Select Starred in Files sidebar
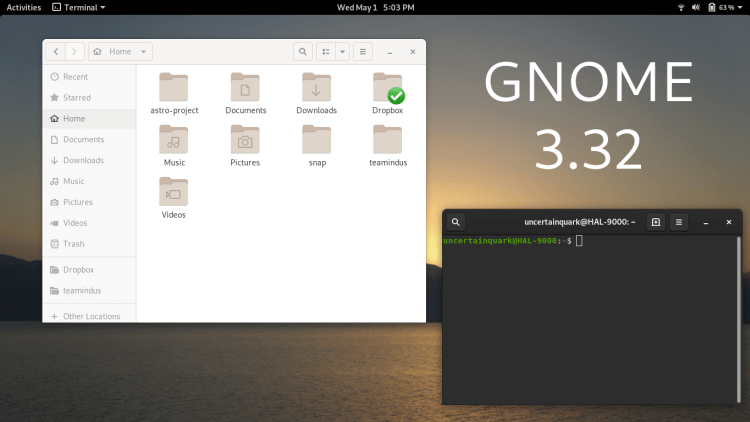The width and height of the screenshot is (750, 422). (x=89, y=98)
